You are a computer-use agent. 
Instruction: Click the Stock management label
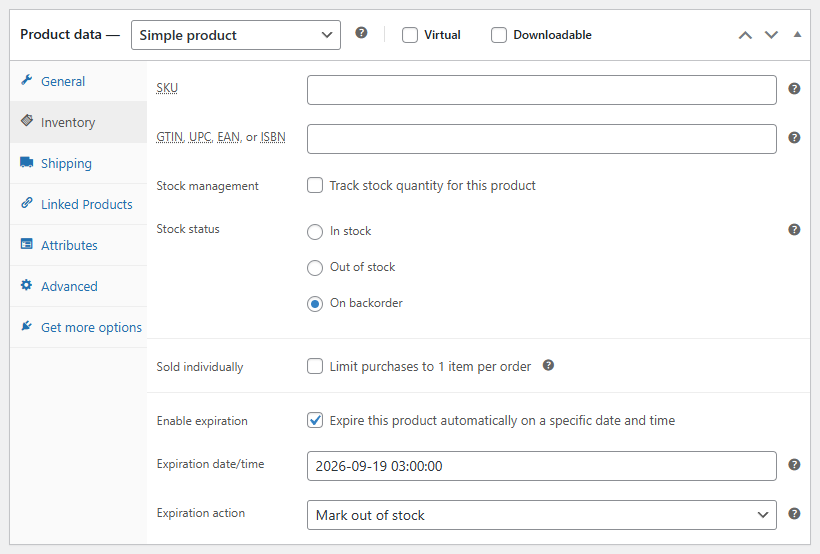point(207,186)
